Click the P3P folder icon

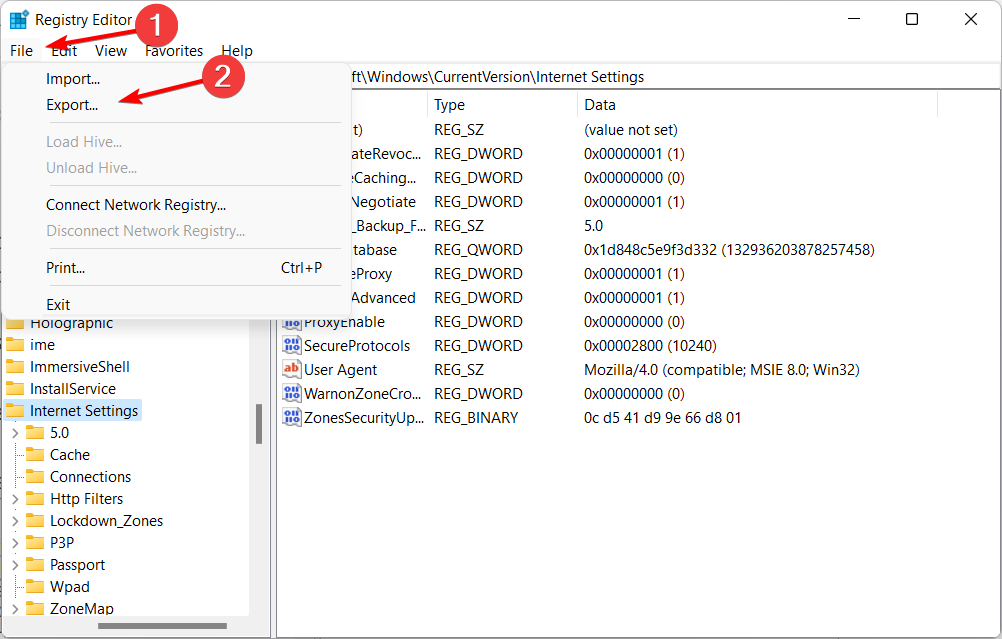click(35, 543)
